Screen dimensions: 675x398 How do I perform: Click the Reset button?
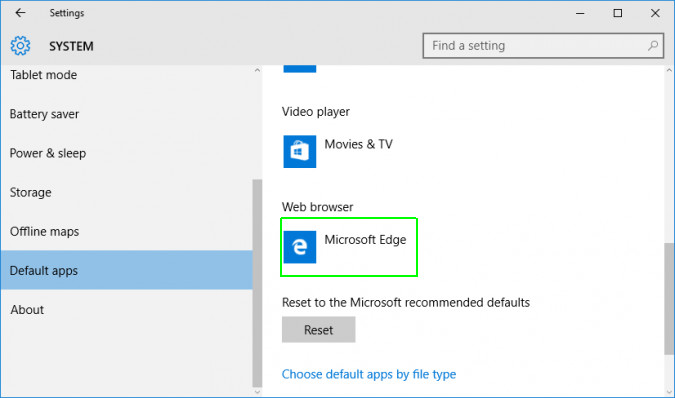pyautogui.click(x=319, y=330)
